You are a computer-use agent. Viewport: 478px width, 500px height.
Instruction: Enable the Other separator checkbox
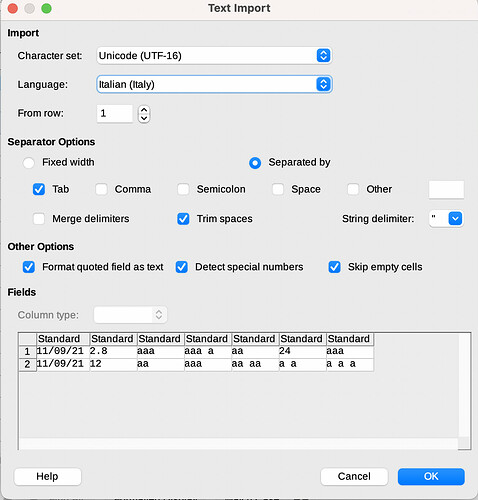click(353, 189)
